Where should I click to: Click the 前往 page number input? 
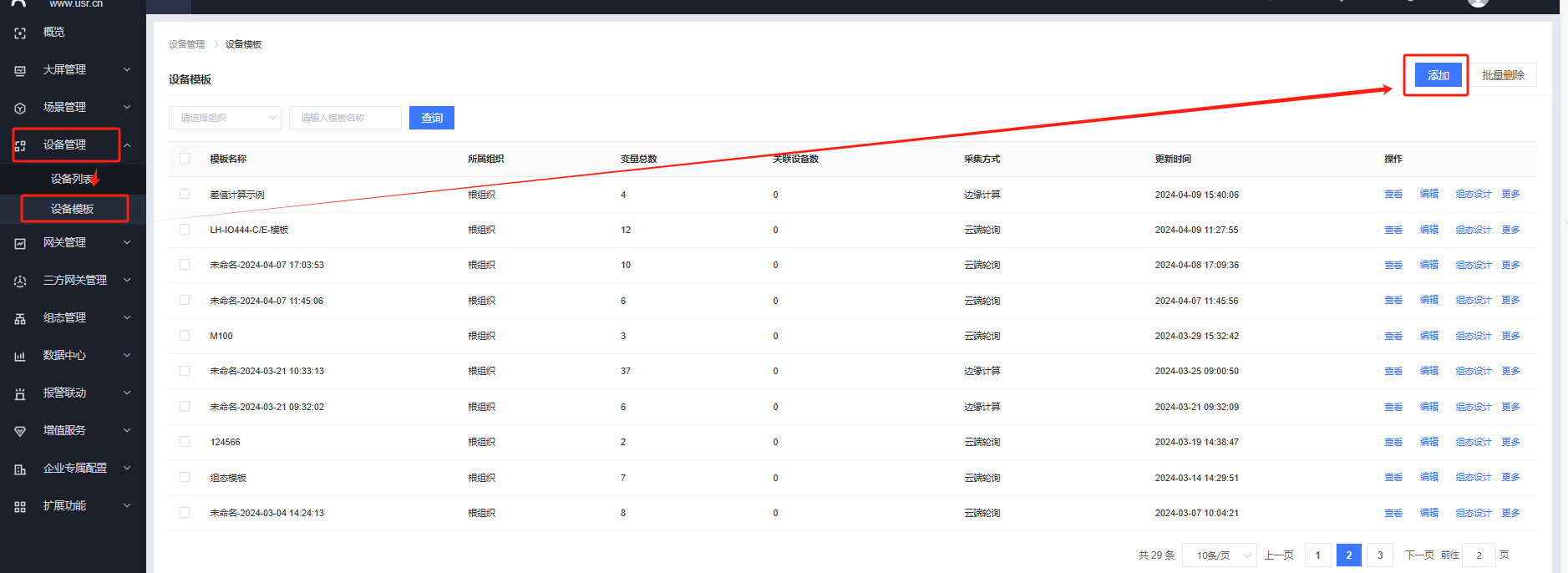1479,555
